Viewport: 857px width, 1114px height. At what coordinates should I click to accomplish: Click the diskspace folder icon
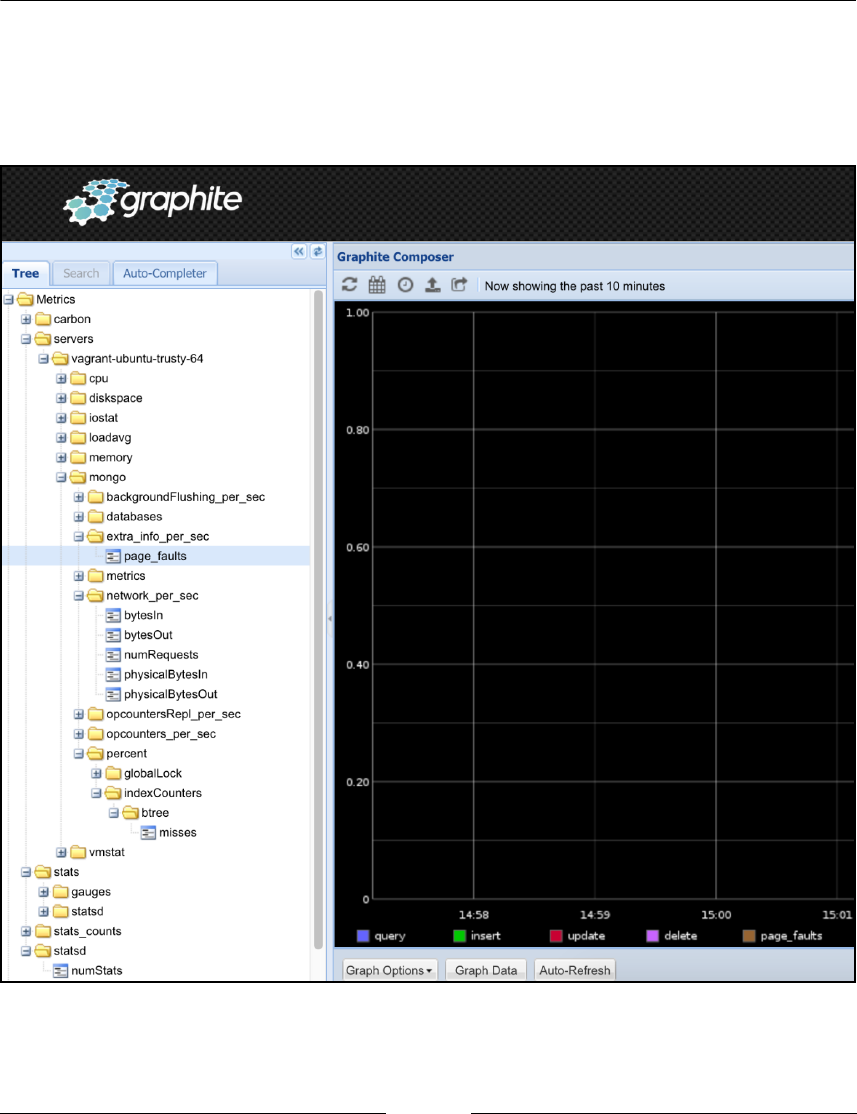[x=78, y=399]
